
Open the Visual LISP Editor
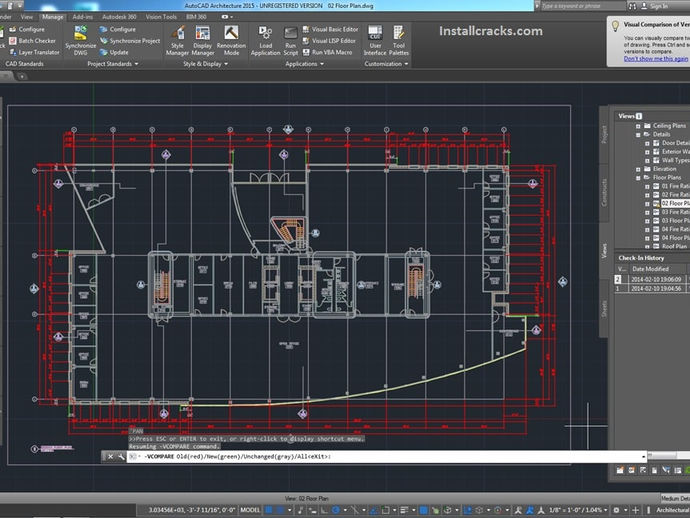tap(329, 40)
